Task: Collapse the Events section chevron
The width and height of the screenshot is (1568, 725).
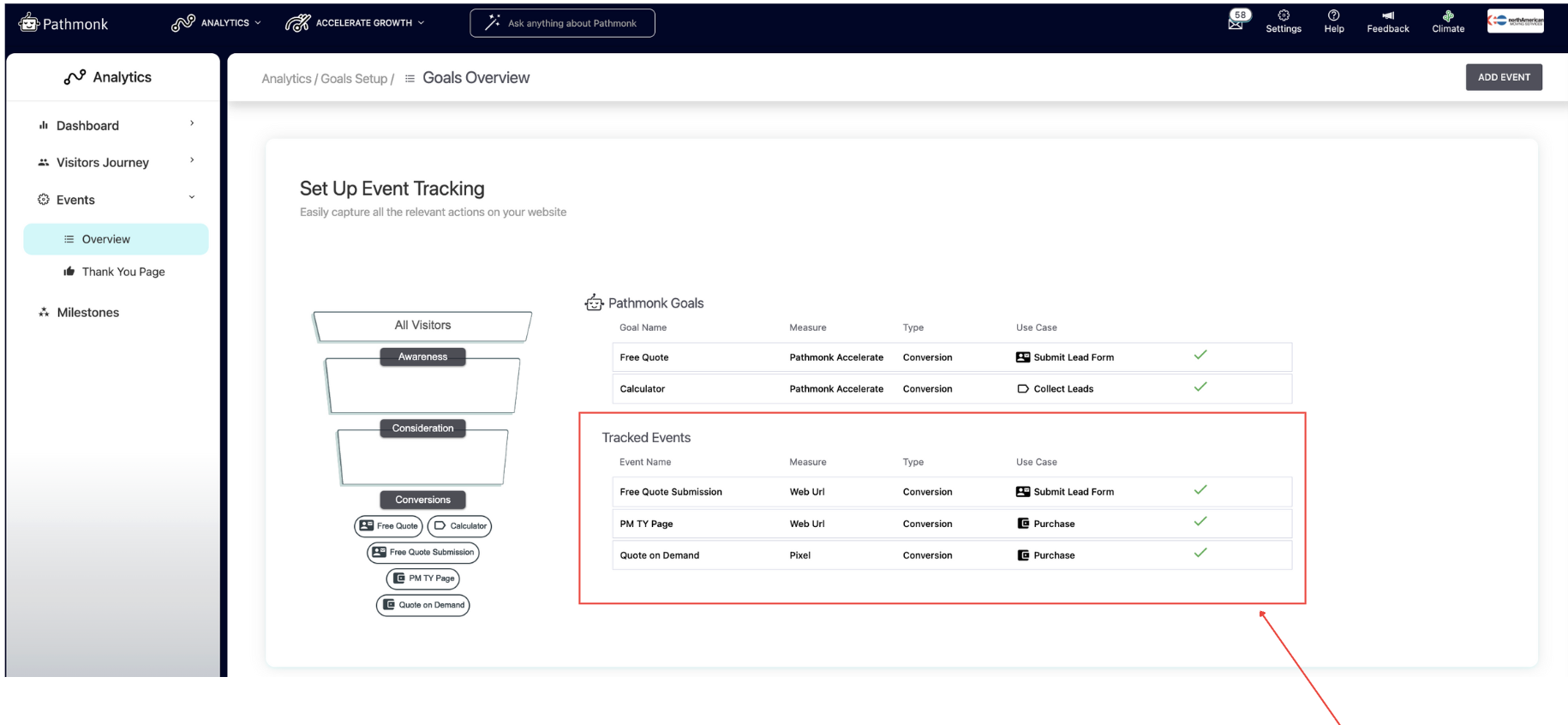Action: (x=192, y=197)
